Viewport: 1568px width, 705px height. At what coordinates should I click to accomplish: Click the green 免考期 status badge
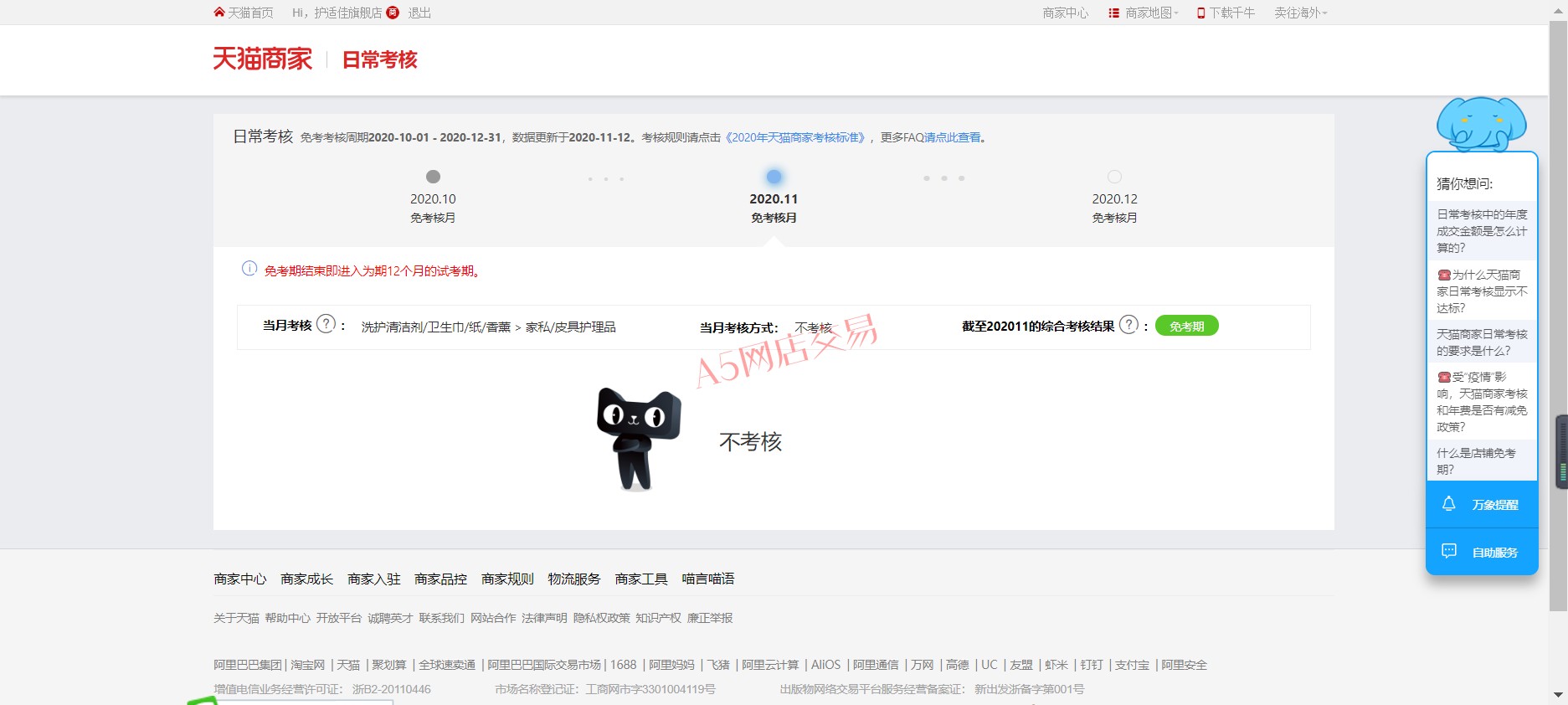coord(1187,326)
